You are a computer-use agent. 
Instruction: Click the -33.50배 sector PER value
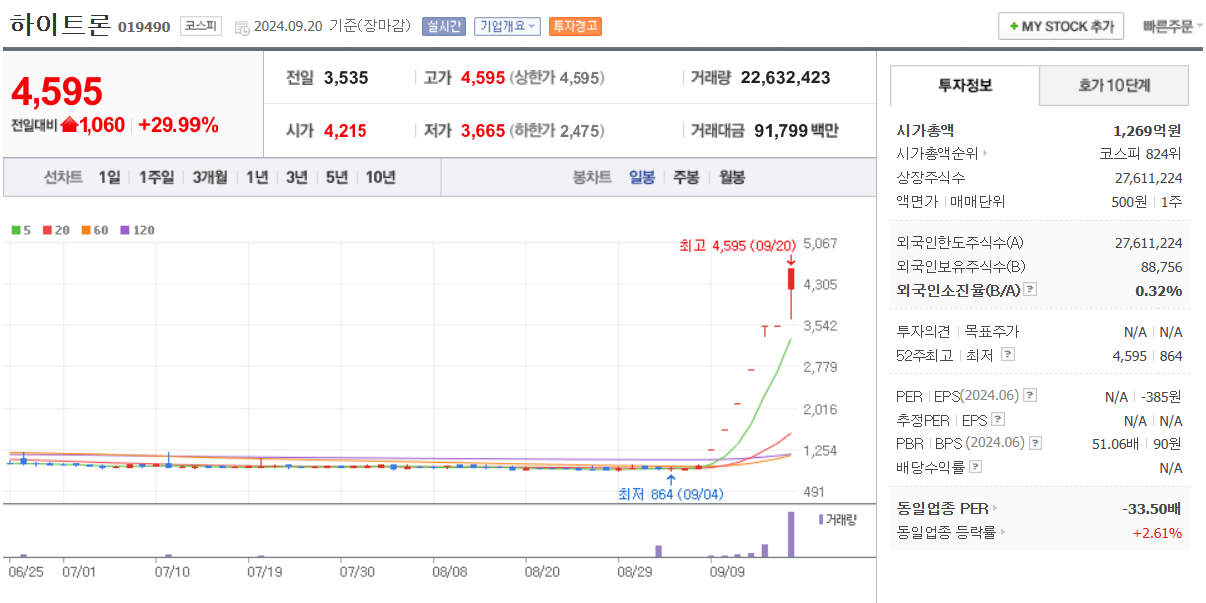point(1152,508)
